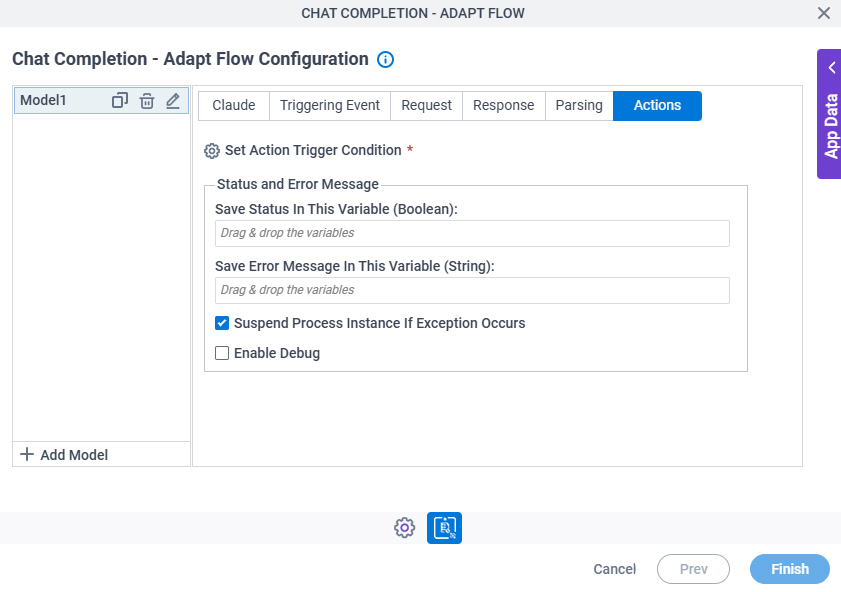Open Set Action Trigger Condition gear
The height and width of the screenshot is (592, 841).
coord(212,151)
